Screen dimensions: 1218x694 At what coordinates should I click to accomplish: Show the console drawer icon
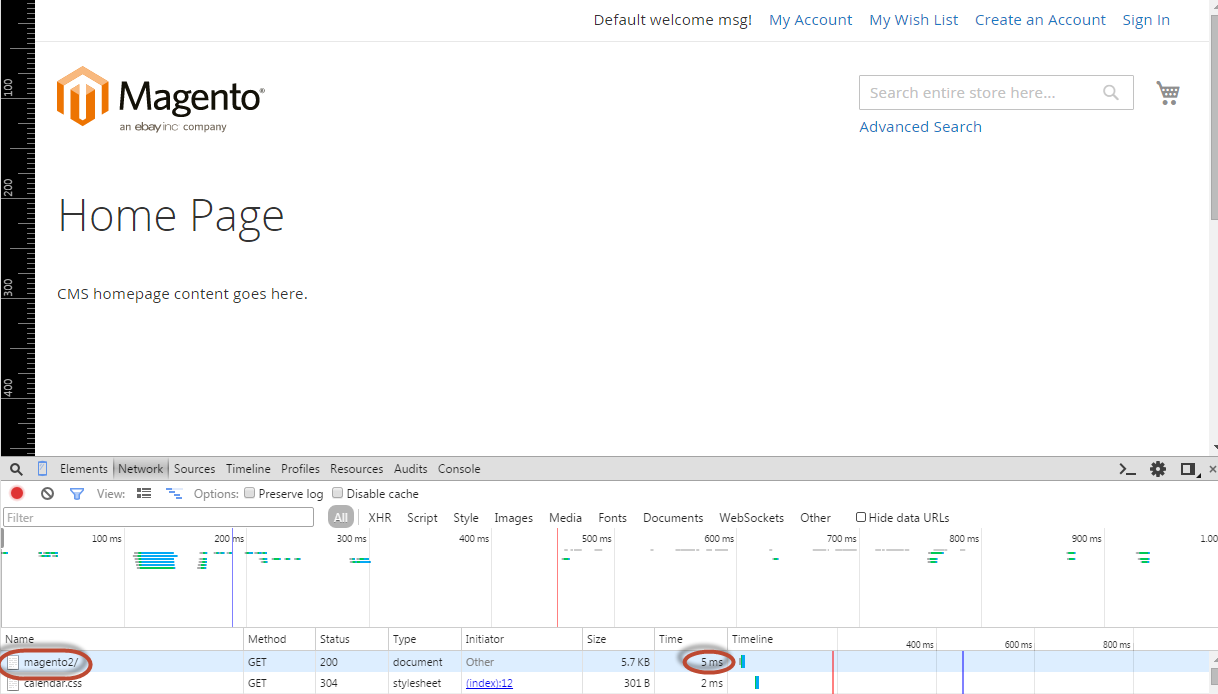coord(1127,469)
